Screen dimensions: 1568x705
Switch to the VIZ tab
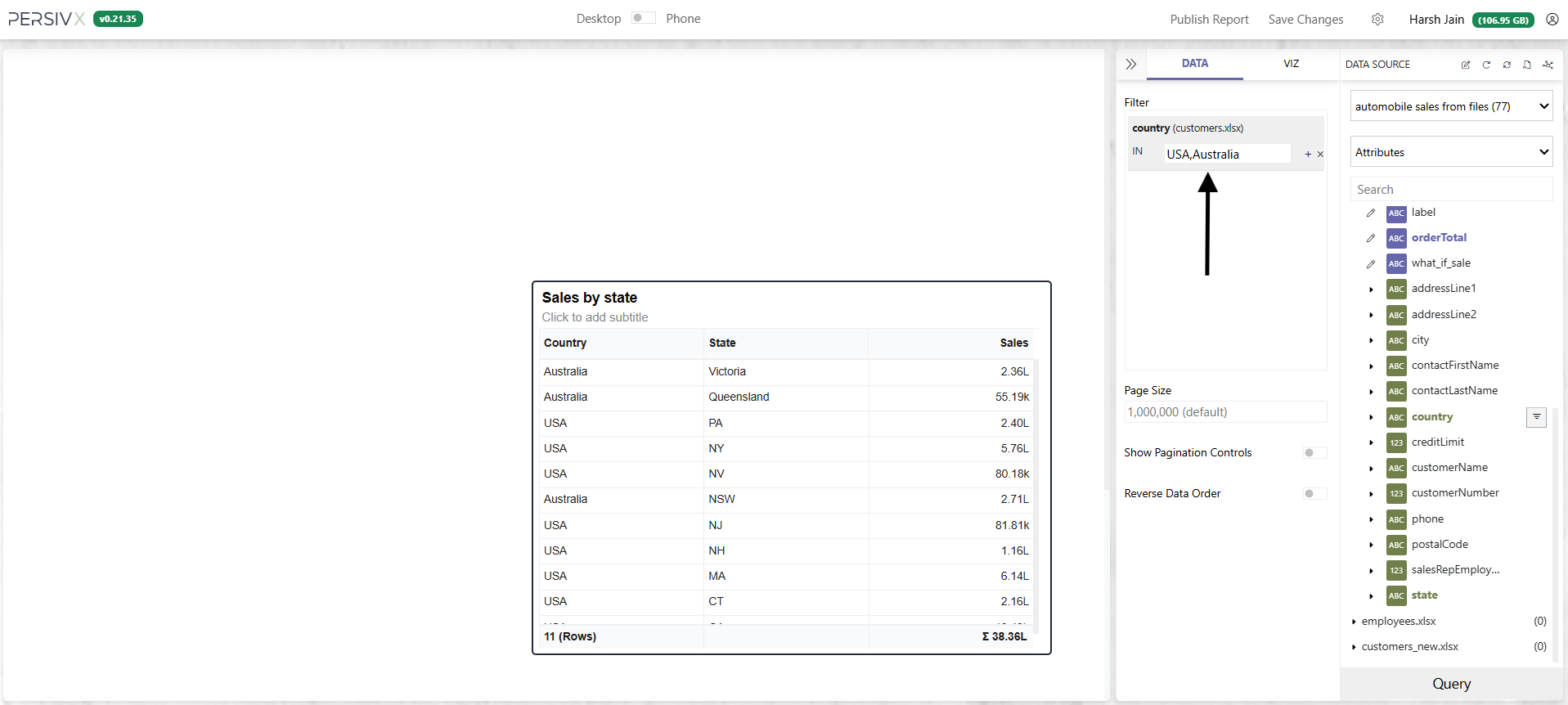(x=1291, y=63)
